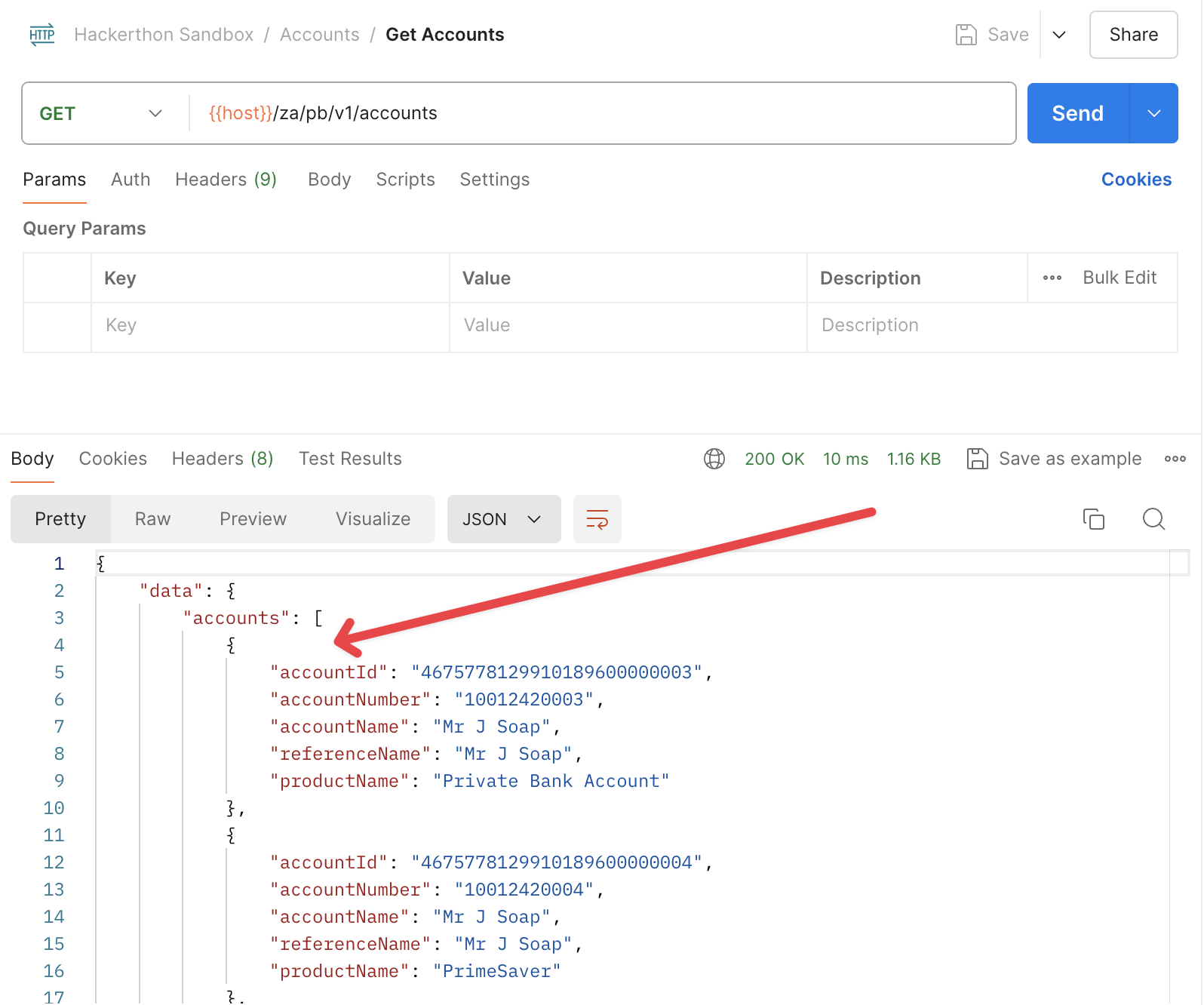This screenshot has width=1204, height=1005.
Task: Open query params options ellipsis
Action: [1052, 278]
